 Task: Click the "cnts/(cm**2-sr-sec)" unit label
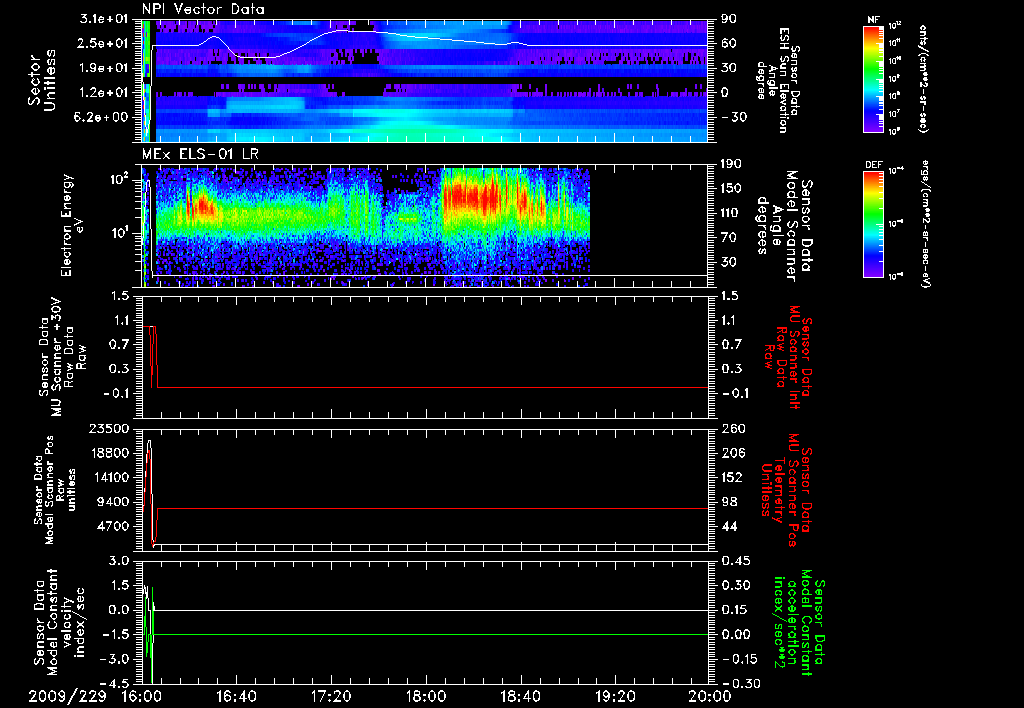pos(923,78)
